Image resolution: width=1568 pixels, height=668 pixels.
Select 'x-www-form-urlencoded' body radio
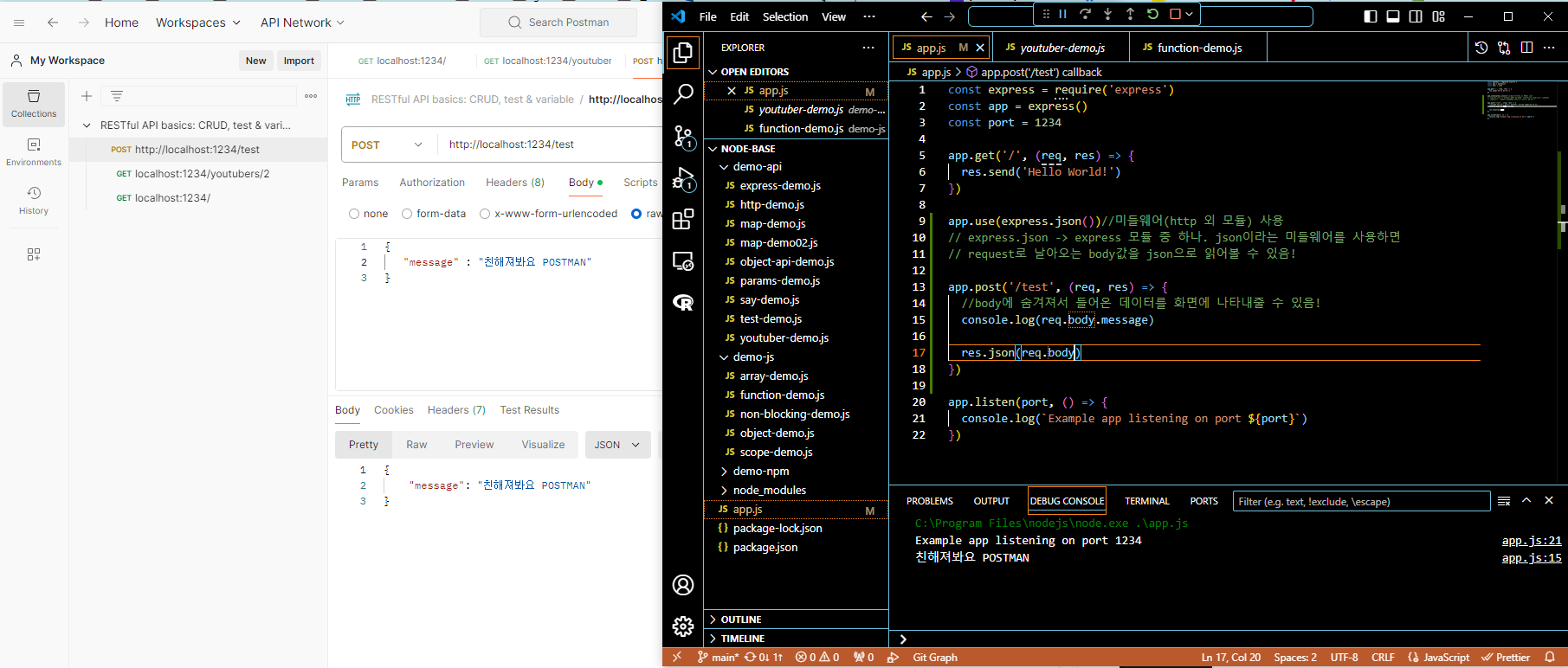[485, 214]
